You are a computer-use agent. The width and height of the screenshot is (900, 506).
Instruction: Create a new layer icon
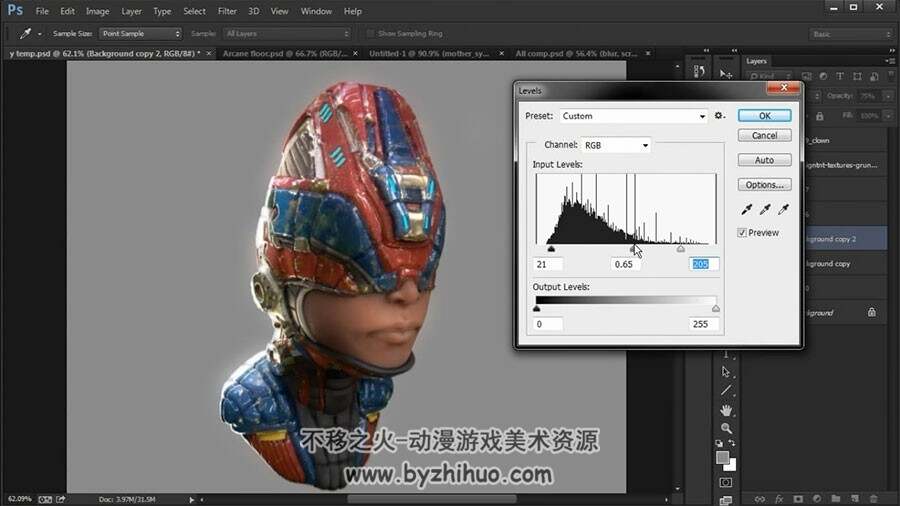click(x=855, y=499)
